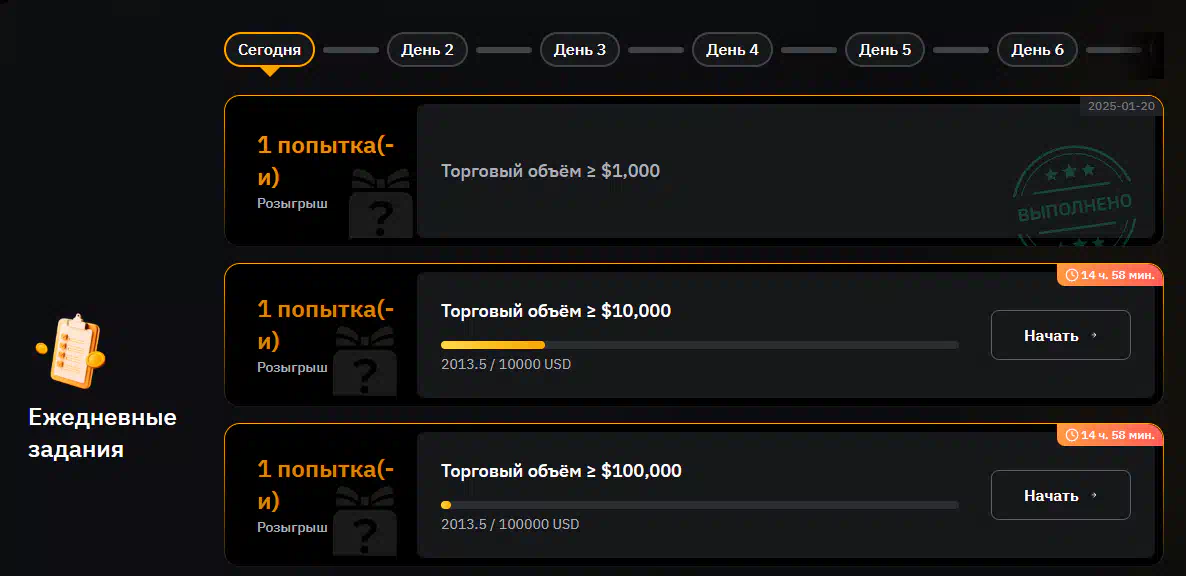Click the clipboard daily tasks icon
This screenshot has width=1186, height=576.
coord(70,349)
